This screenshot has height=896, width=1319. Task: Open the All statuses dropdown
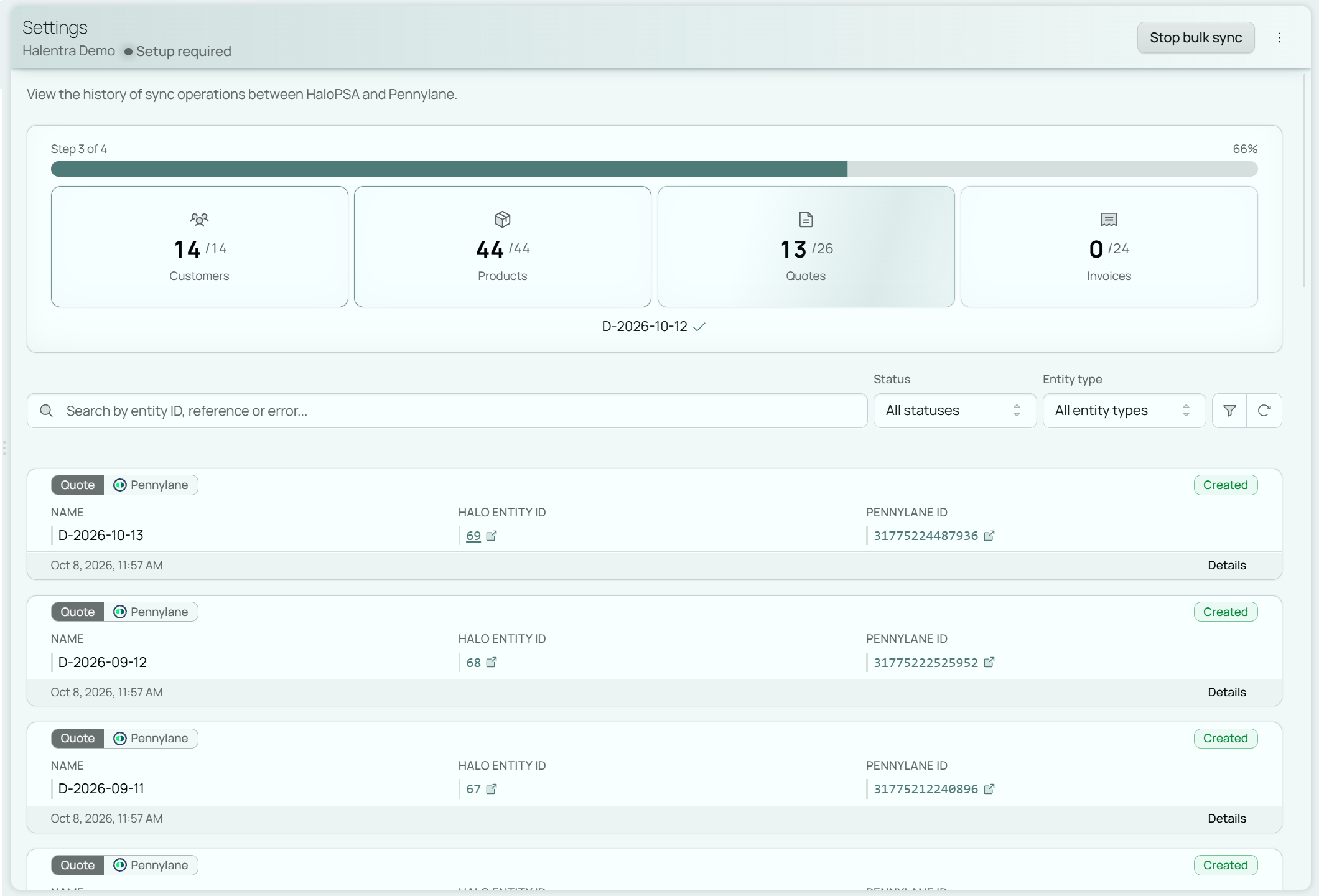pyautogui.click(x=954, y=411)
